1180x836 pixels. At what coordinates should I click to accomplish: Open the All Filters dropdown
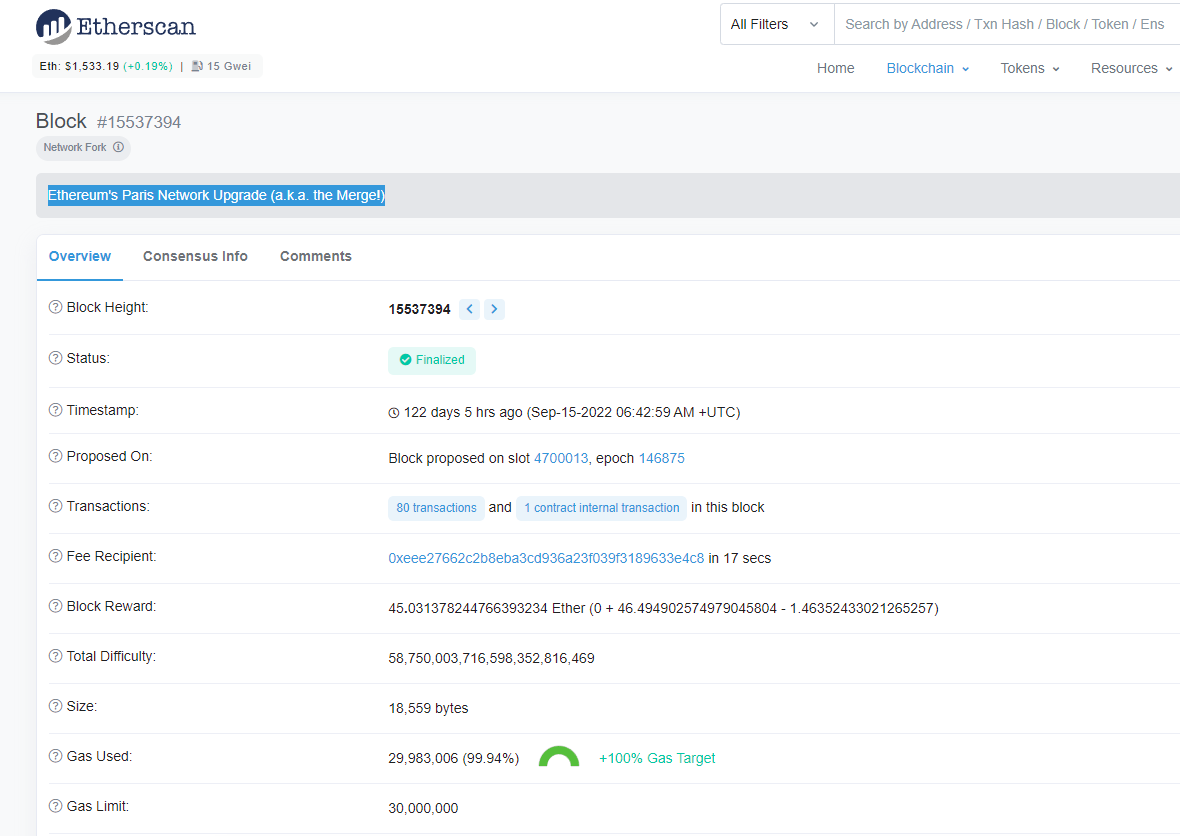click(x=777, y=24)
